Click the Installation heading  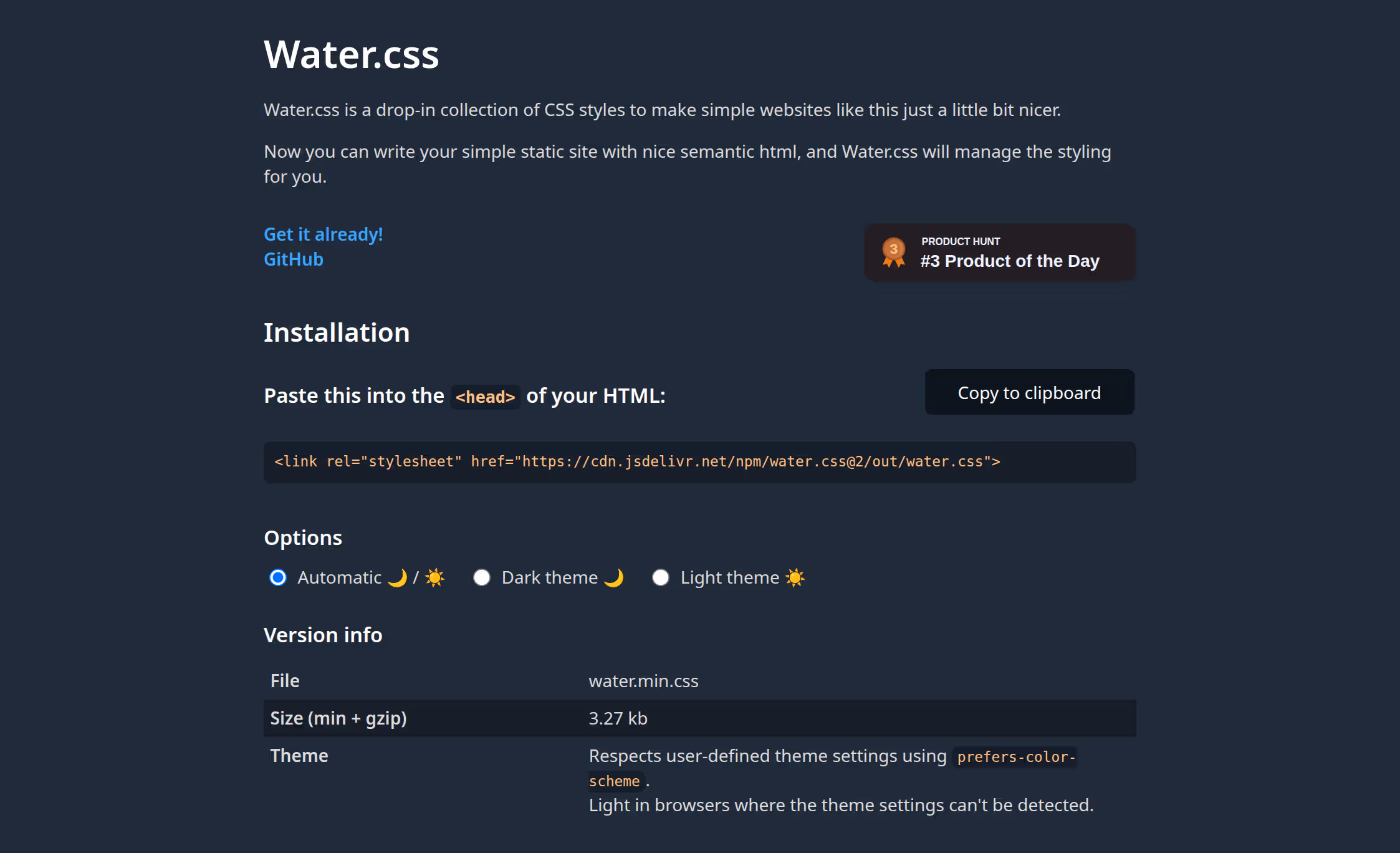click(x=337, y=332)
